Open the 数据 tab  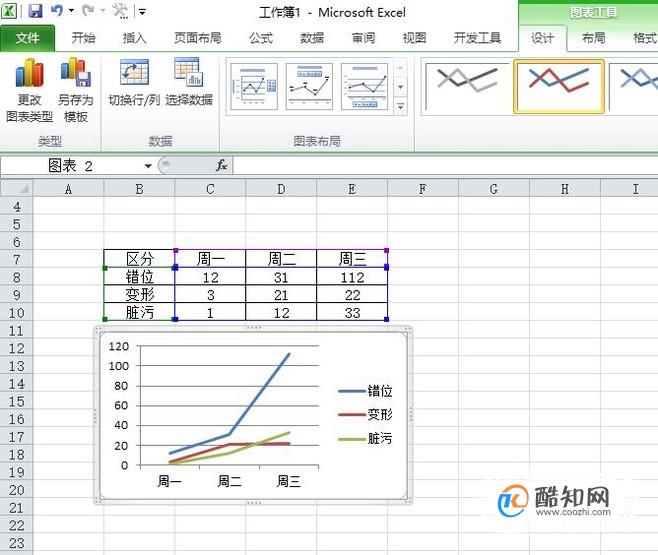[312, 38]
